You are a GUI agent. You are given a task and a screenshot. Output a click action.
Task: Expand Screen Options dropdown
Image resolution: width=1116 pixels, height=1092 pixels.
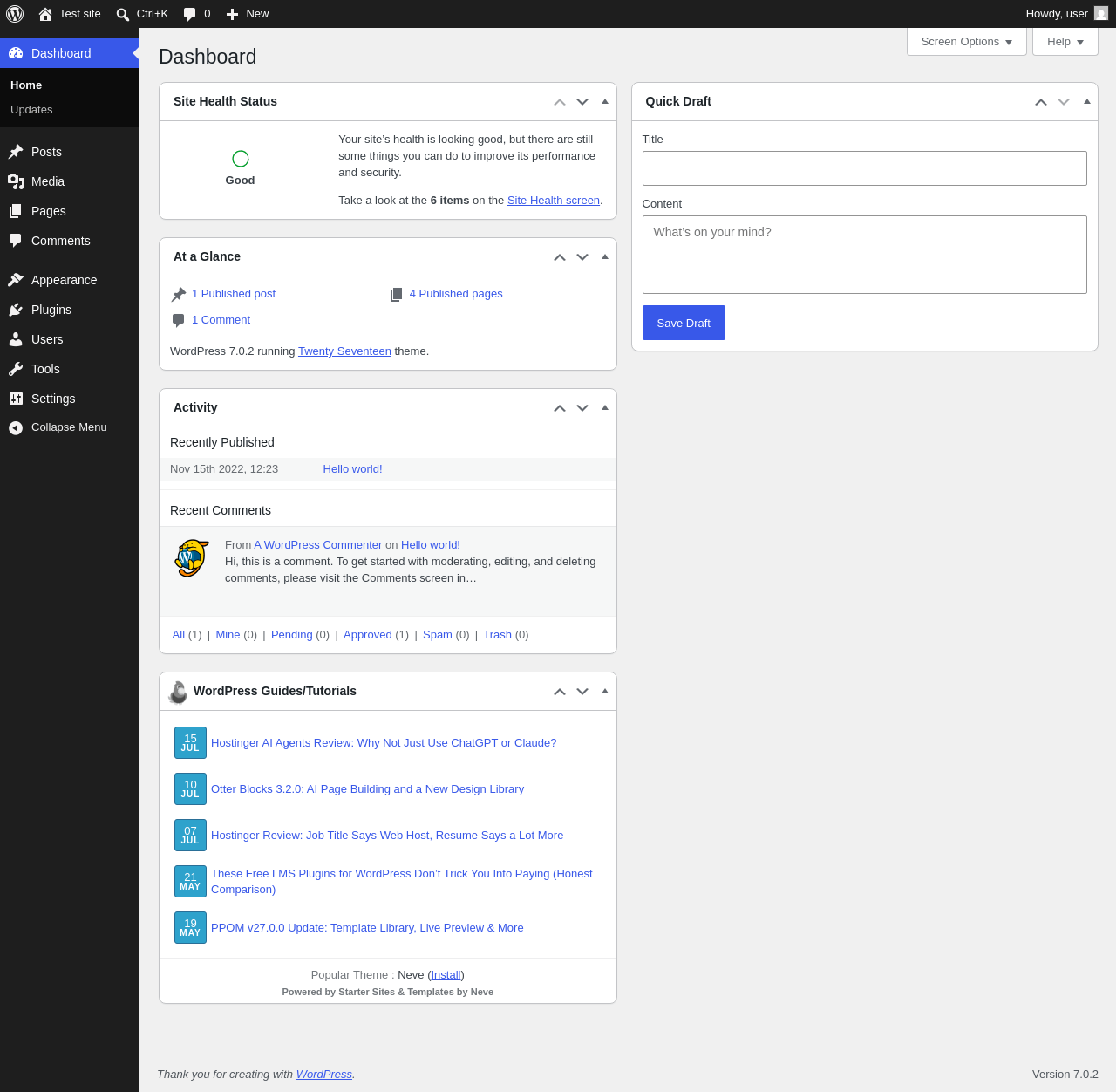[x=967, y=42]
